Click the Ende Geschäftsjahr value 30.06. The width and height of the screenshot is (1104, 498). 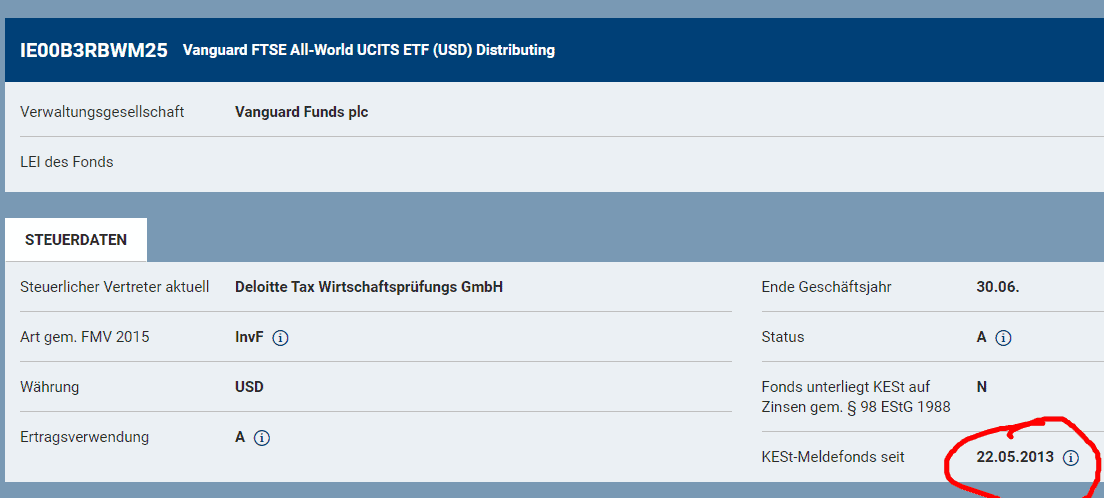pyautogui.click(x=998, y=287)
